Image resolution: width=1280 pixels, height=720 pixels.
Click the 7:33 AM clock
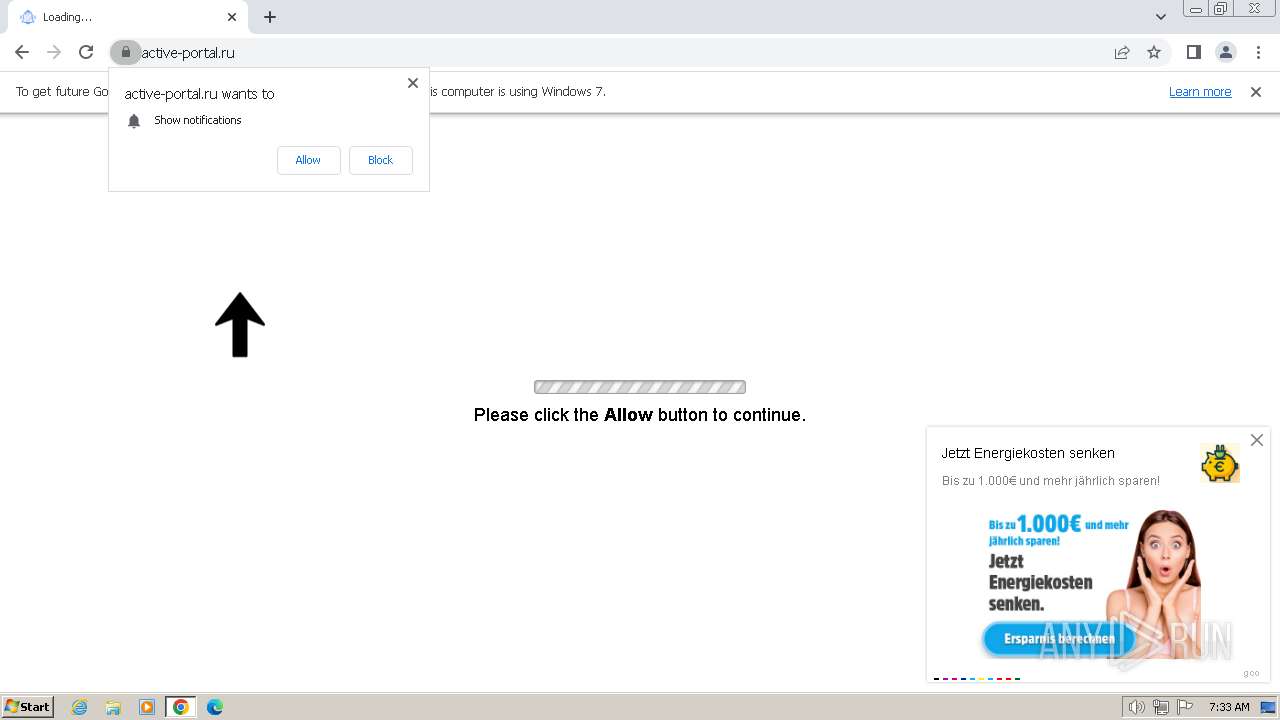point(1229,707)
